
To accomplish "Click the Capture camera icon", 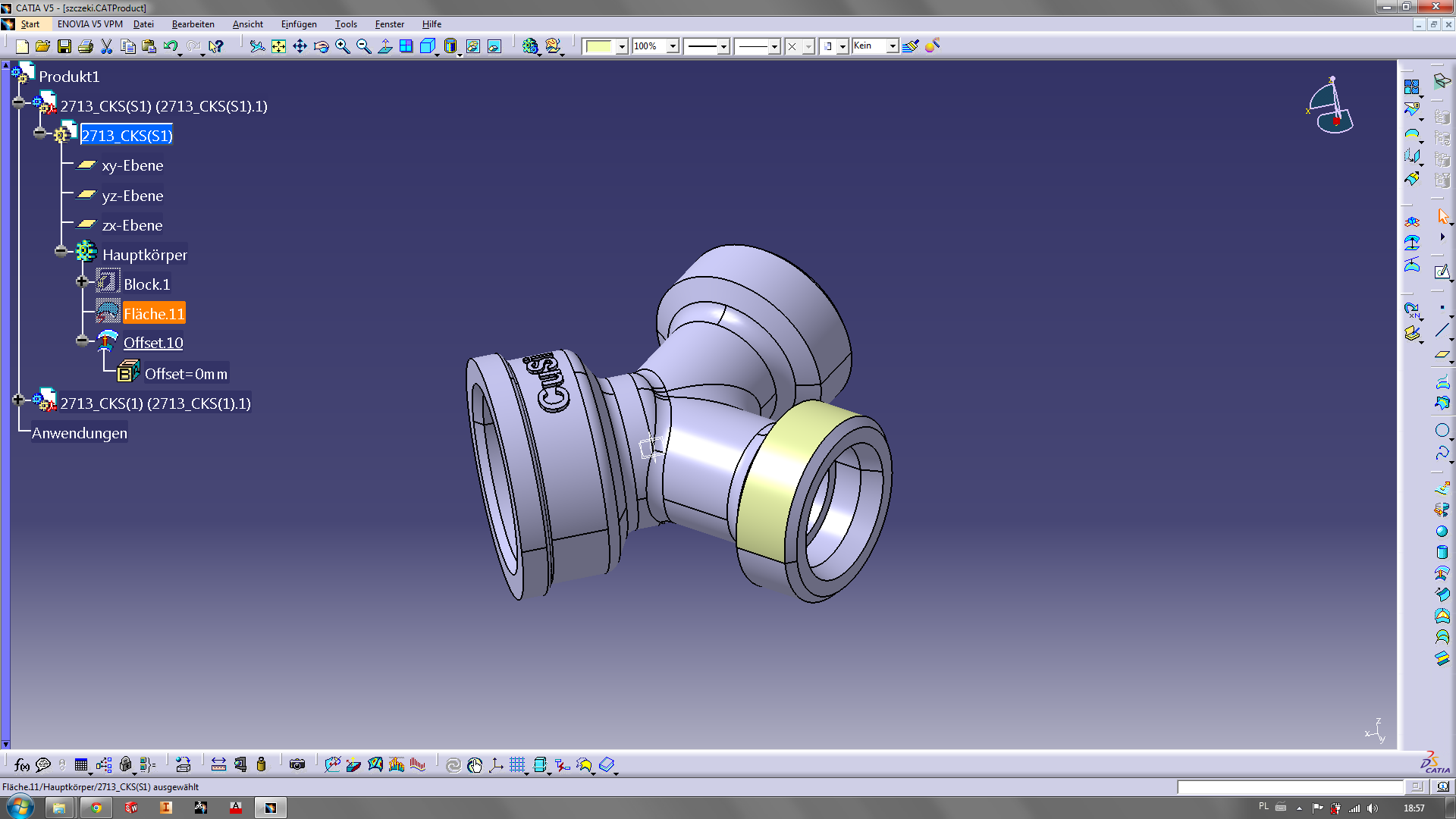I will (297, 764).
